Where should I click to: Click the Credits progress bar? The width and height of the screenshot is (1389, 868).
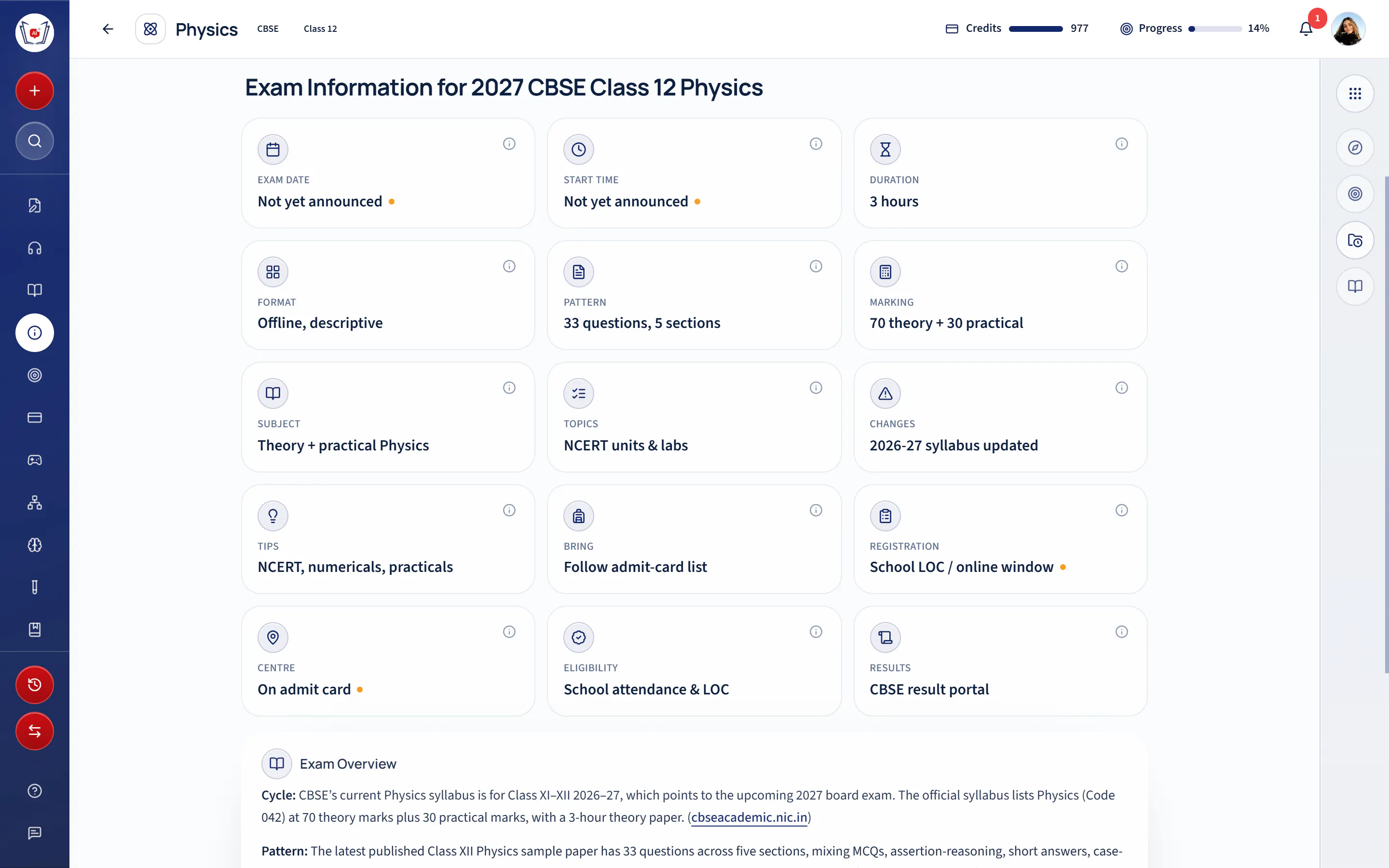(1035, 29)
